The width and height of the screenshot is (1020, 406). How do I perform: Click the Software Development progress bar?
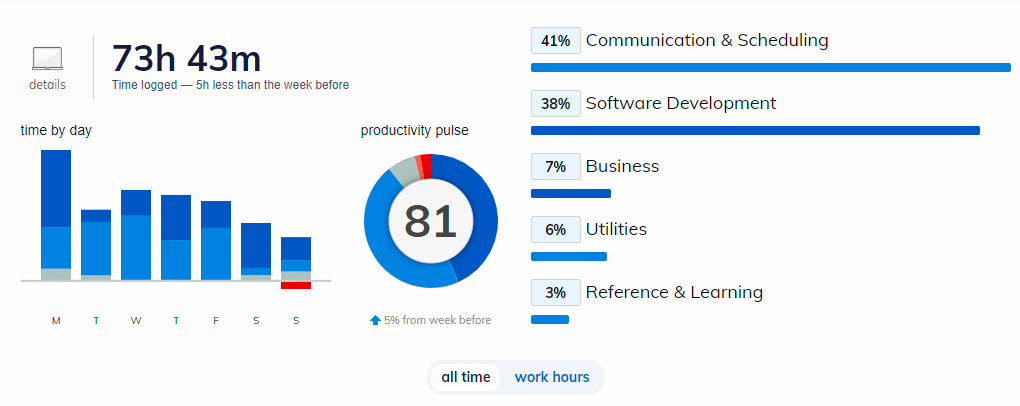tap(755, 130)
